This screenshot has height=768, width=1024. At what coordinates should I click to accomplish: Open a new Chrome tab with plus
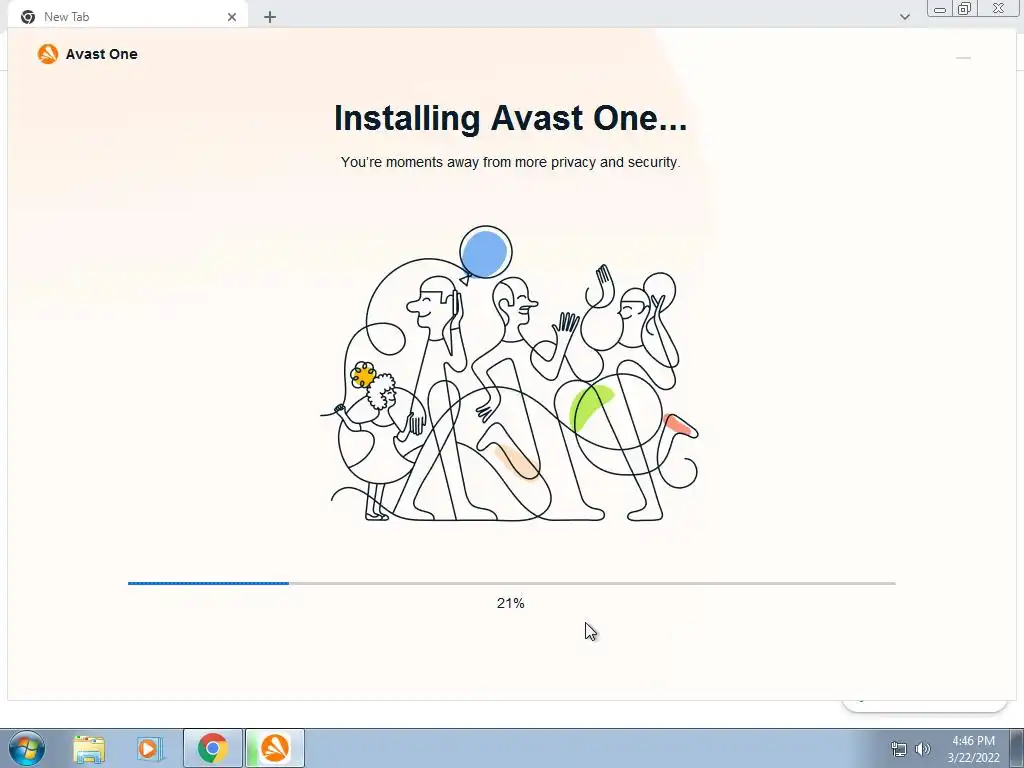[x=270, y=17]
